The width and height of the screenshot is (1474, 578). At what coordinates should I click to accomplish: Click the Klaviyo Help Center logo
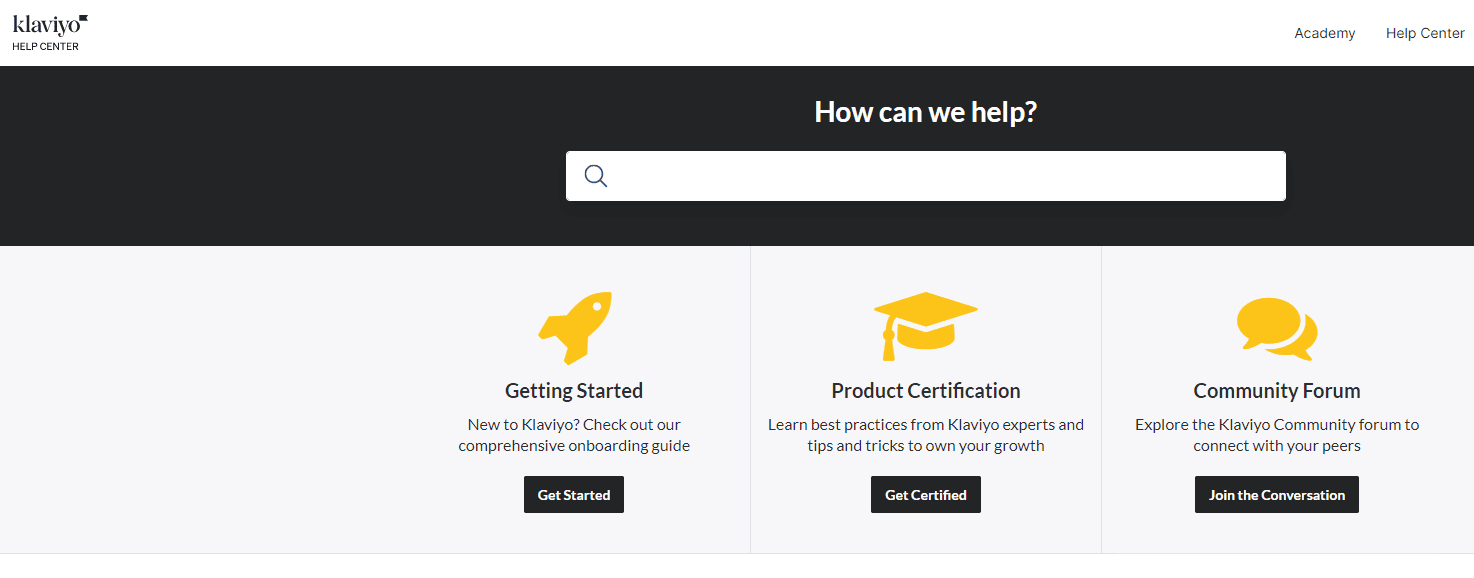(50, 32)
